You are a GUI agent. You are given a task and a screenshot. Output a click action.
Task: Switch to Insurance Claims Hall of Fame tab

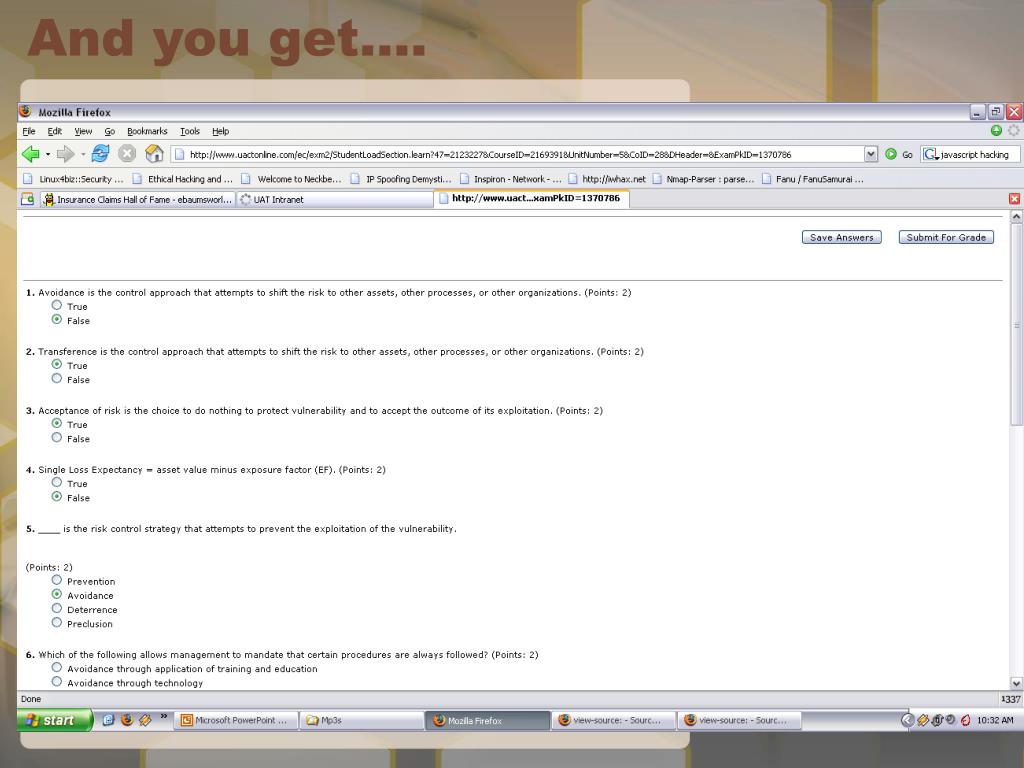point(136,199)
